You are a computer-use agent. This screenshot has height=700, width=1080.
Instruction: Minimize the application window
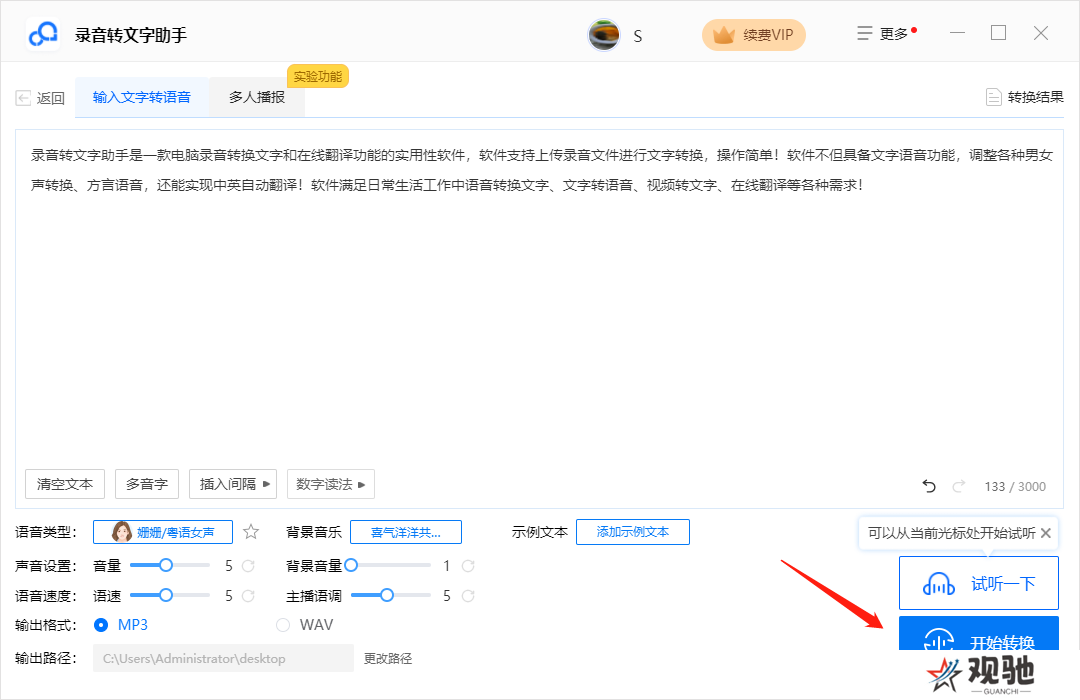[x=957, y=33]
